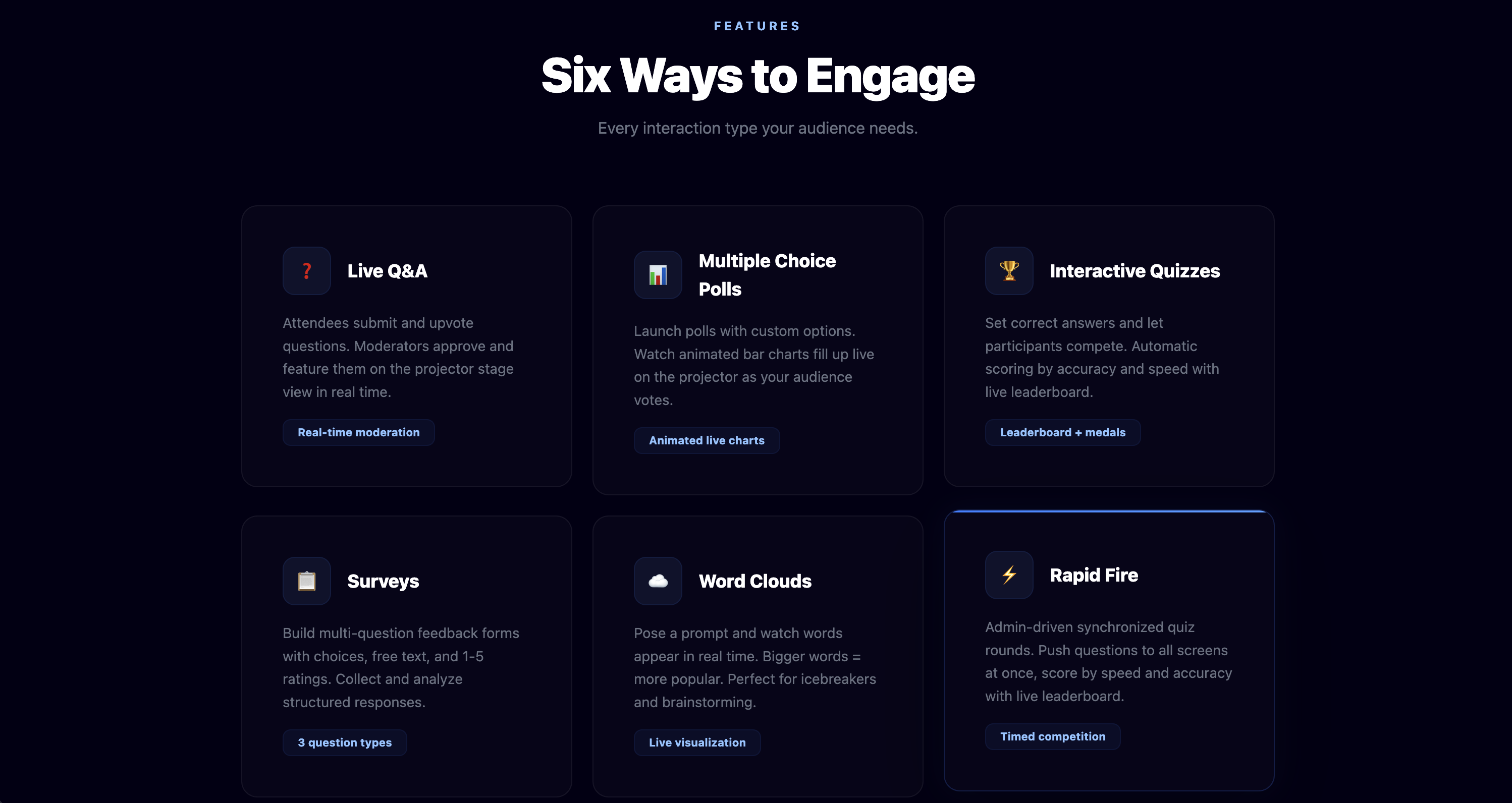Click the clipboard Surveys icon
The image size is (1512, 803).
(x=306, y=581)
